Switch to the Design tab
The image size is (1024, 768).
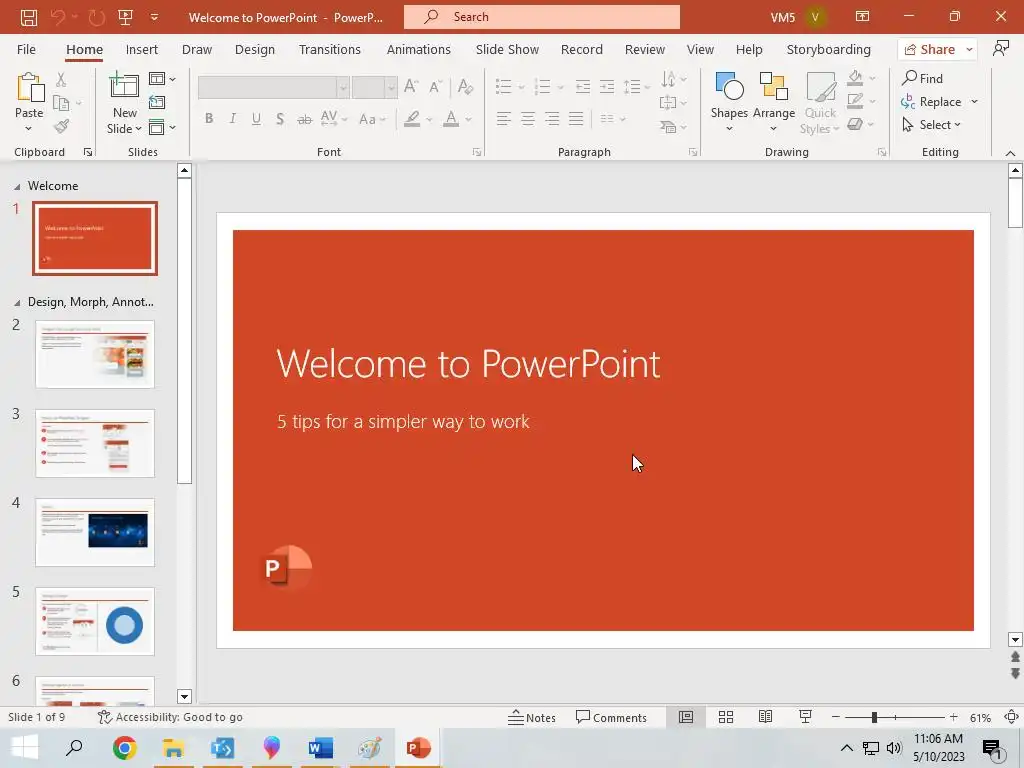coord(255,49)
